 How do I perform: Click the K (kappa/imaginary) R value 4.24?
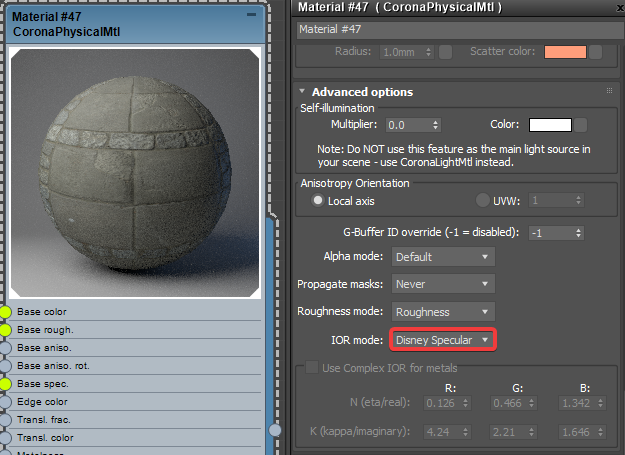[442, 432]
